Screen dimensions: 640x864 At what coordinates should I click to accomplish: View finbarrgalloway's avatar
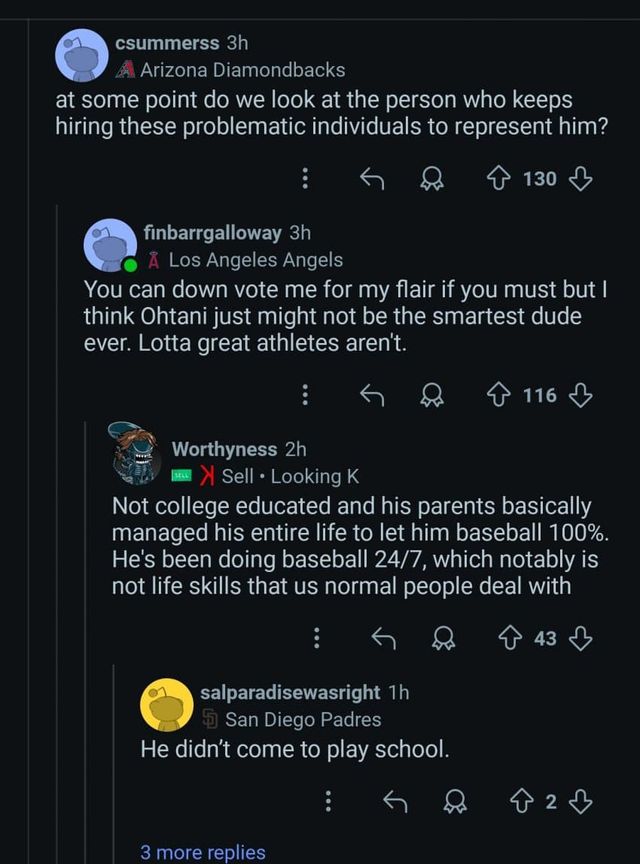109,245
